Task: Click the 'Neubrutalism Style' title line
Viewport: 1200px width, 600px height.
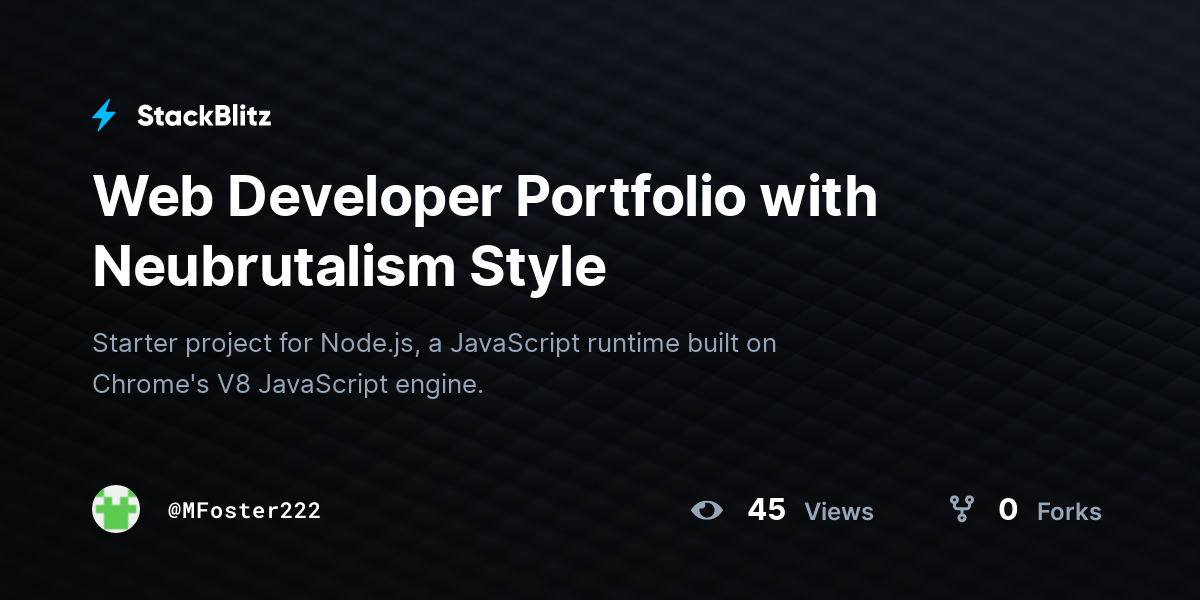Action: point(350,266)
